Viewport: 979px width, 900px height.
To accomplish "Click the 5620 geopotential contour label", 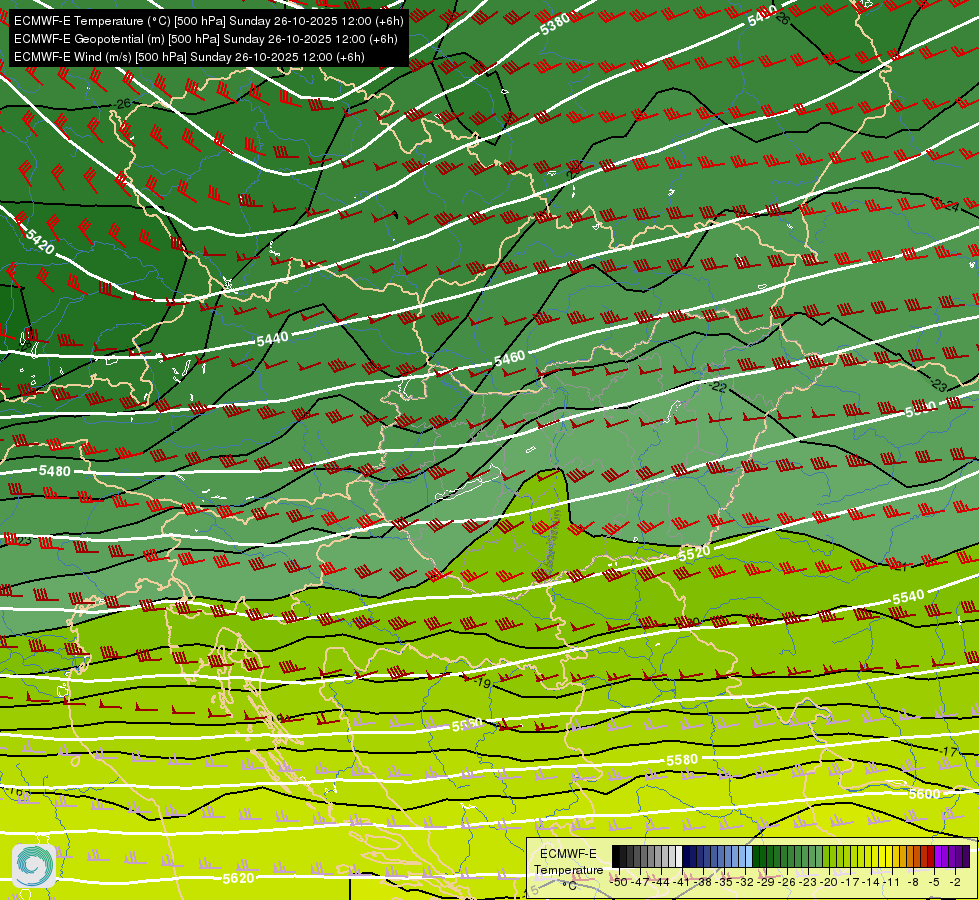I will point(239,878).
